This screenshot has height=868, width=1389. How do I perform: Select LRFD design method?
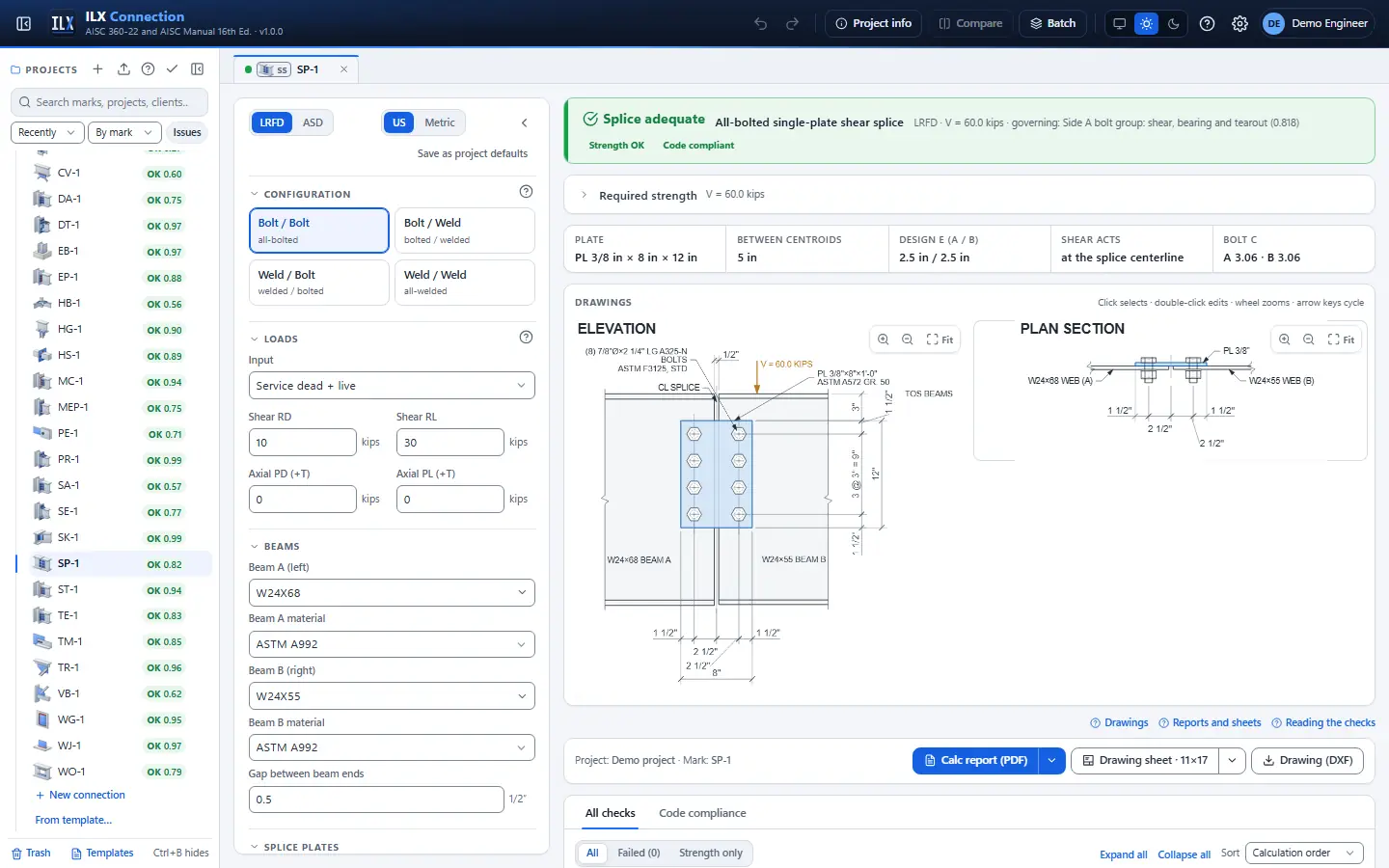[272, 122]
